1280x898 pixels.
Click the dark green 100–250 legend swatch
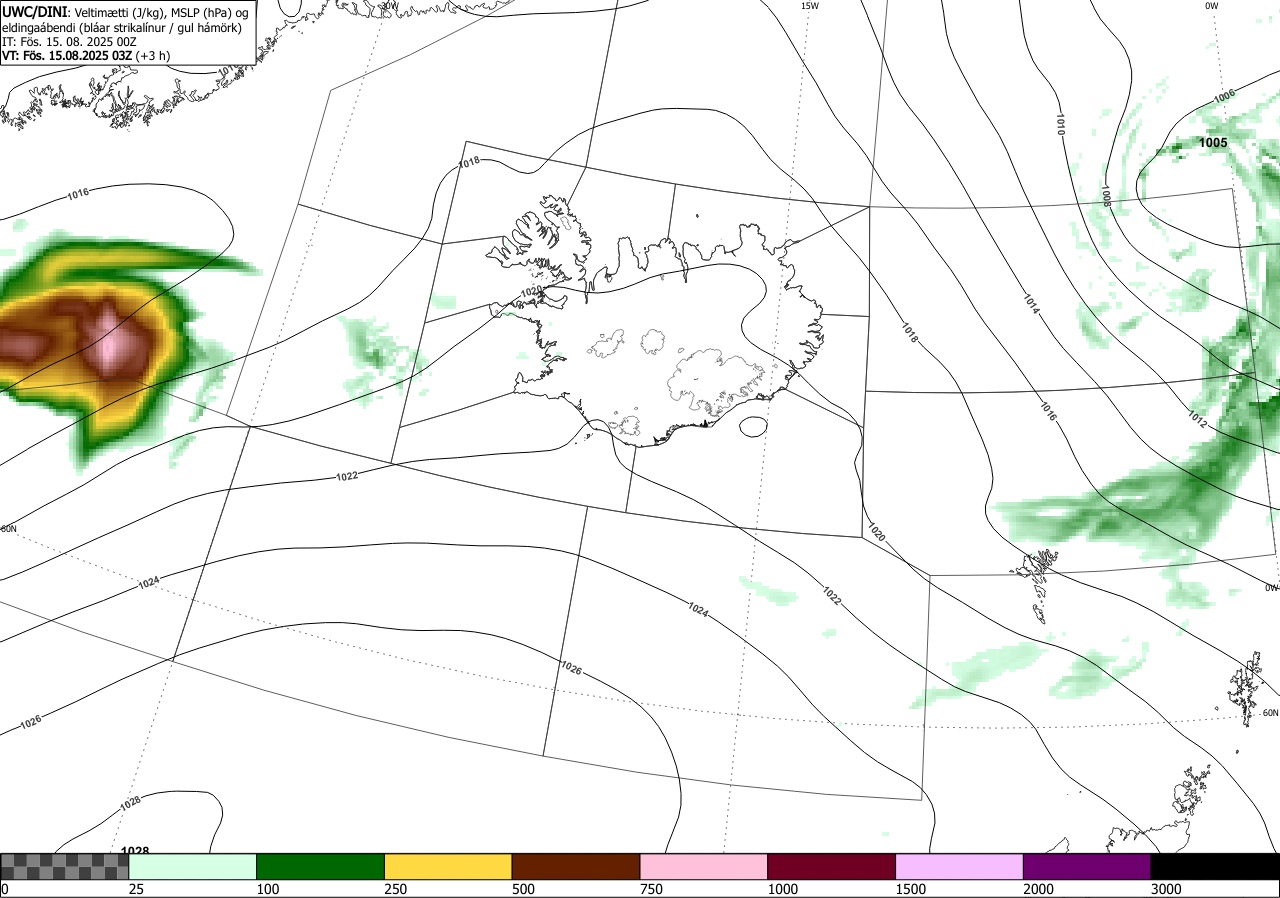pyautogui.click(x=321, y=866)
